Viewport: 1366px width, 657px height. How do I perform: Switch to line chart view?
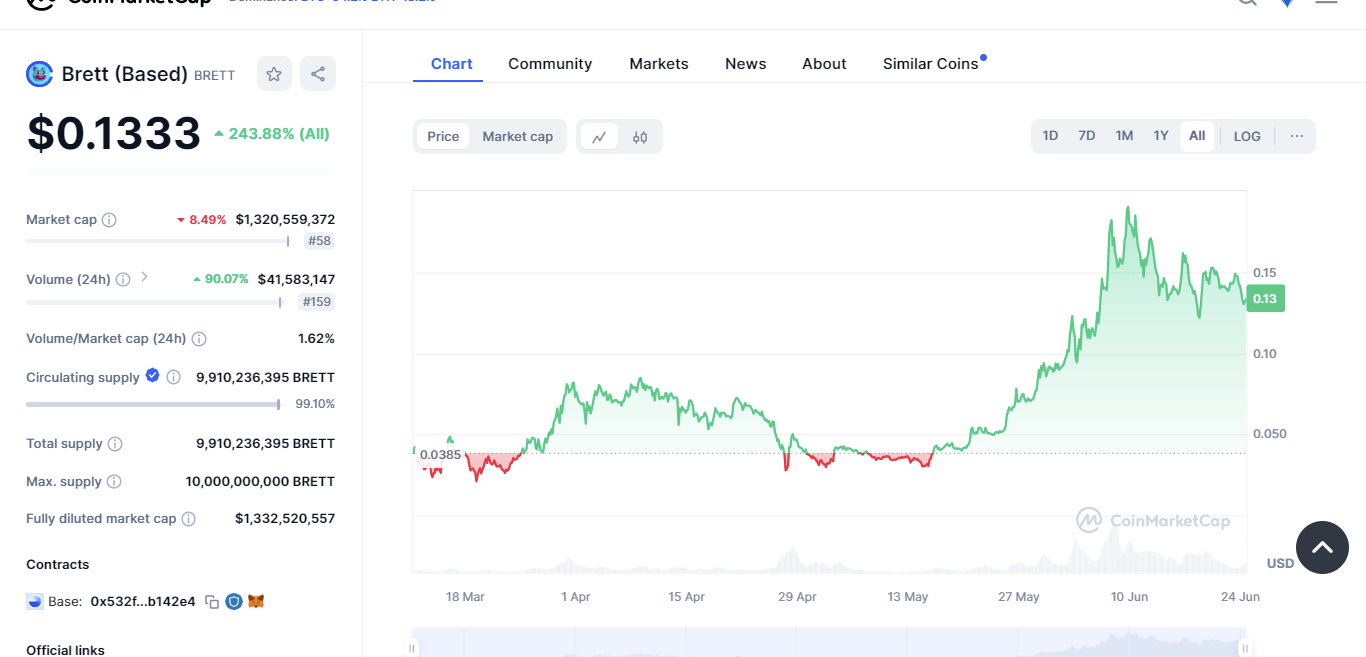click(599, 137)
